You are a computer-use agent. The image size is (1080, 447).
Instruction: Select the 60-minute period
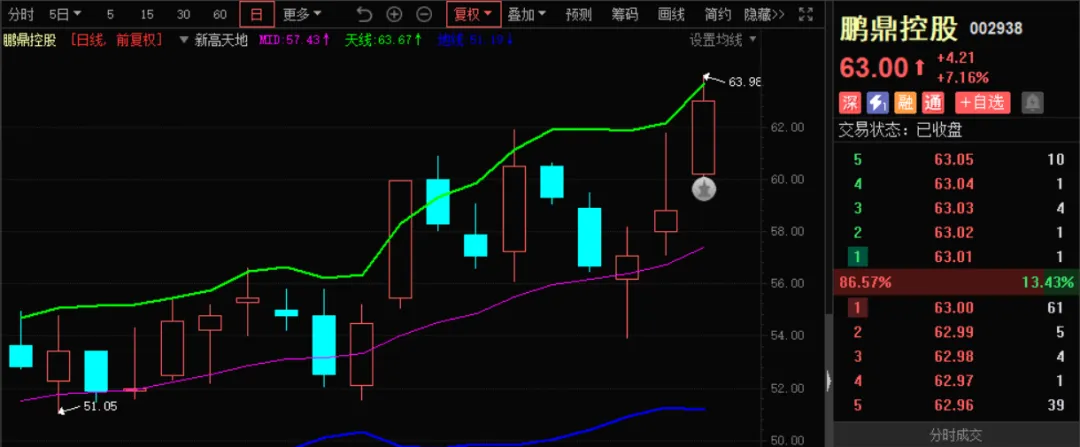coord(220,14)
